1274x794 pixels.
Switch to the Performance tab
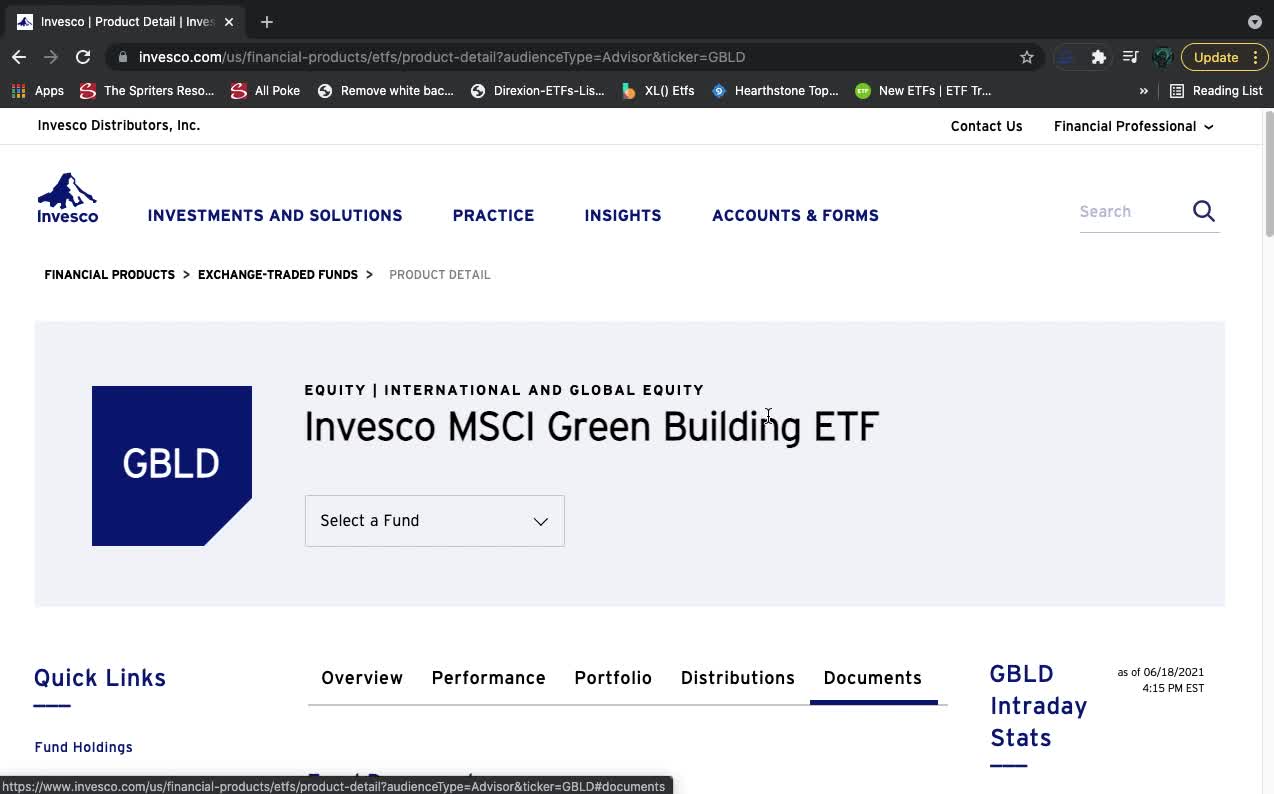click(488, 678)
